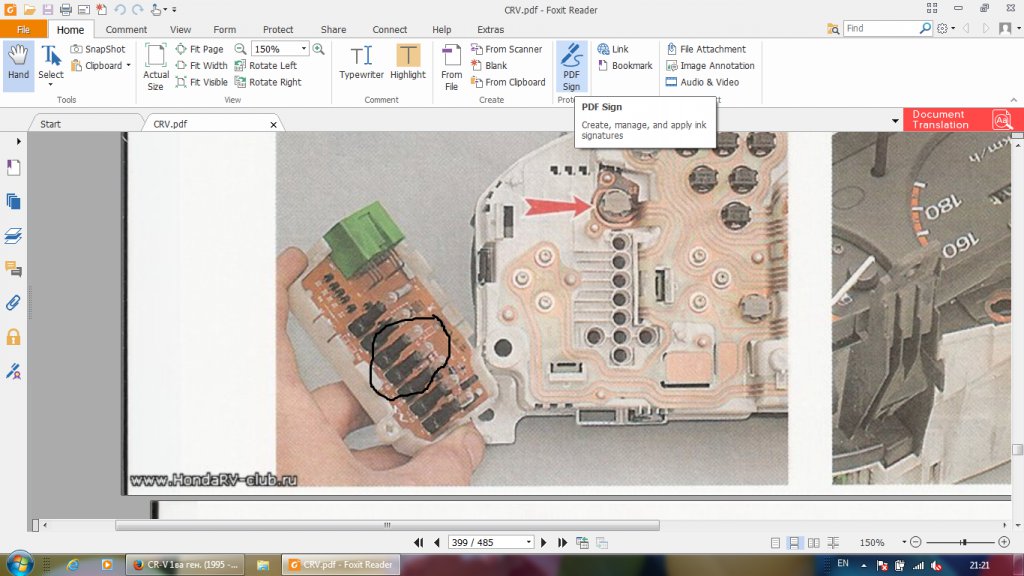Image resolution: width=1024 pixels, height=576 pixels.
Task: Open the Clipboard dropdown
Action: pos(101,65)
